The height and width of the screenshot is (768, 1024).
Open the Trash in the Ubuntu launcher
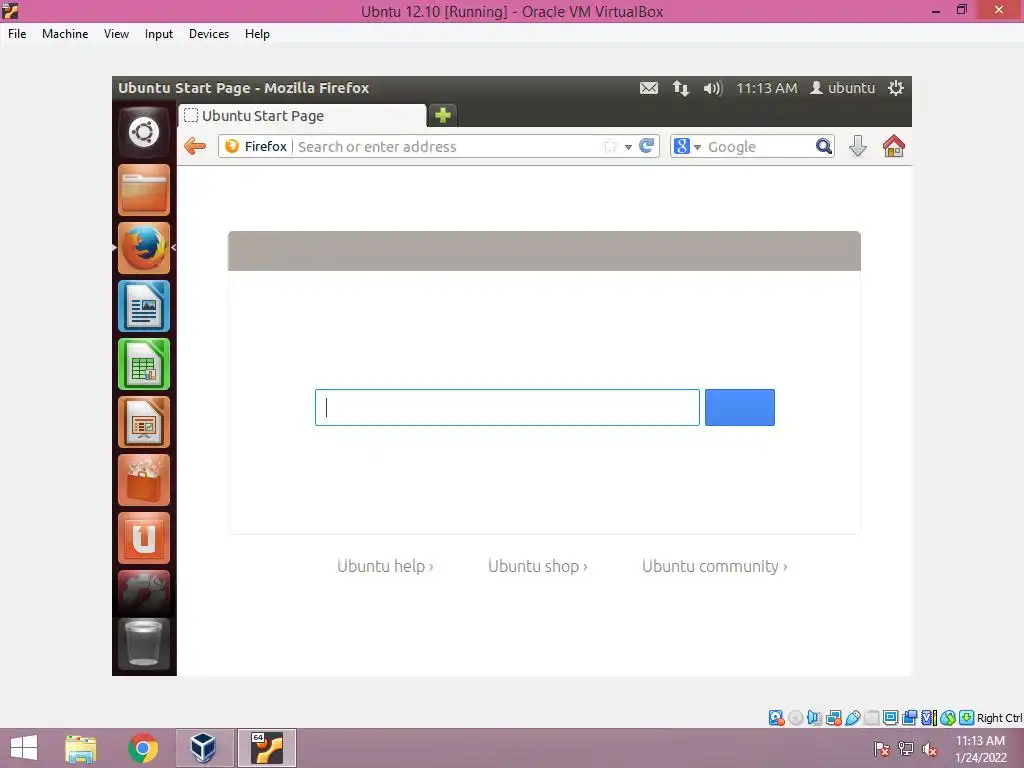click(x=144, y=644)
